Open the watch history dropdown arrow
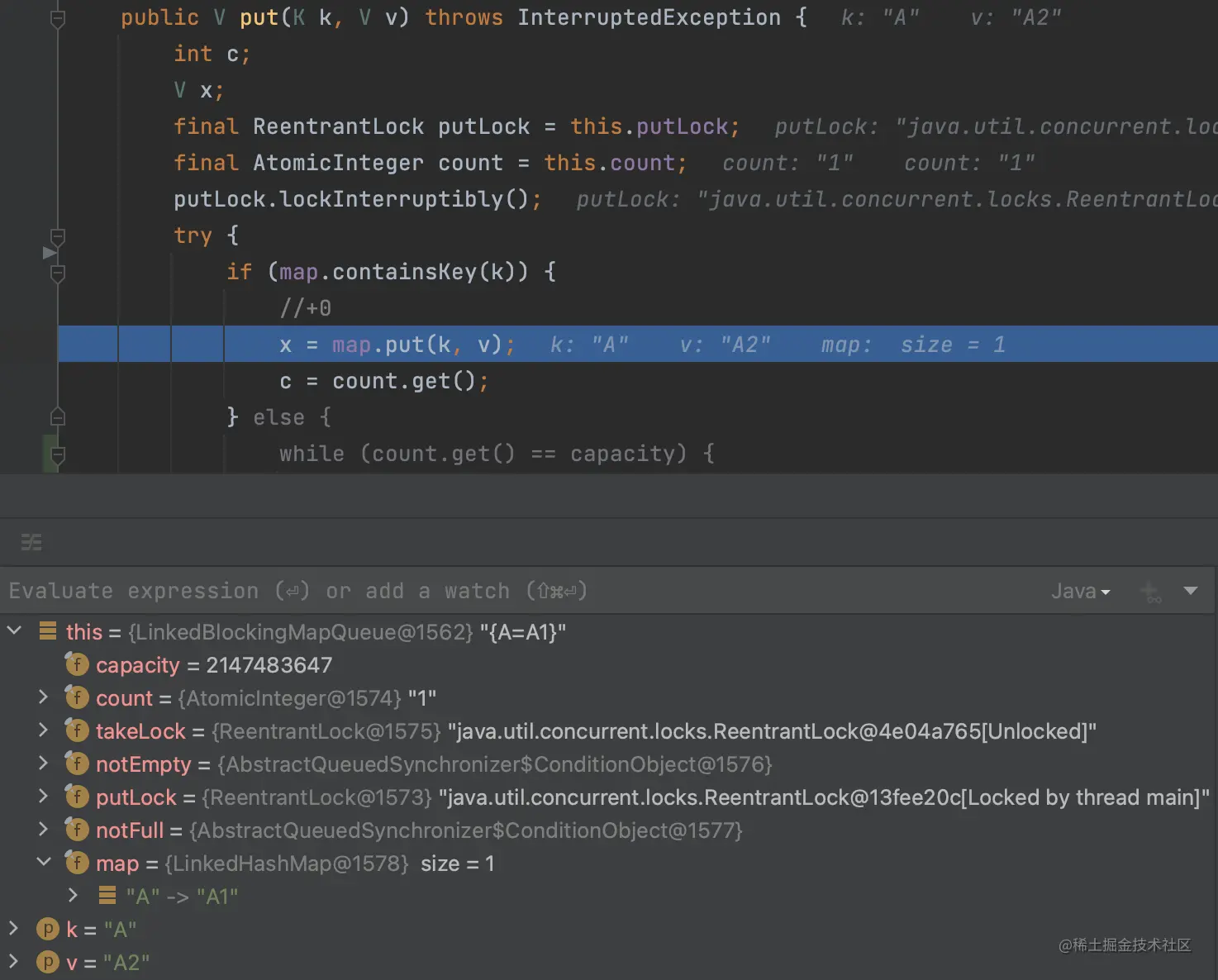 (x=1191, y=591)
